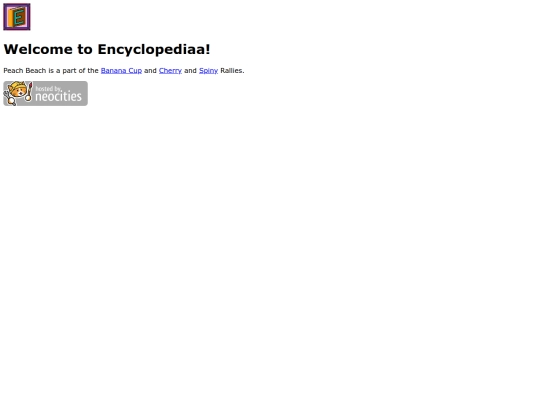Screen dimensions: 540x405
Task: Open the Banana Cup link
Action: click(121, 71)
